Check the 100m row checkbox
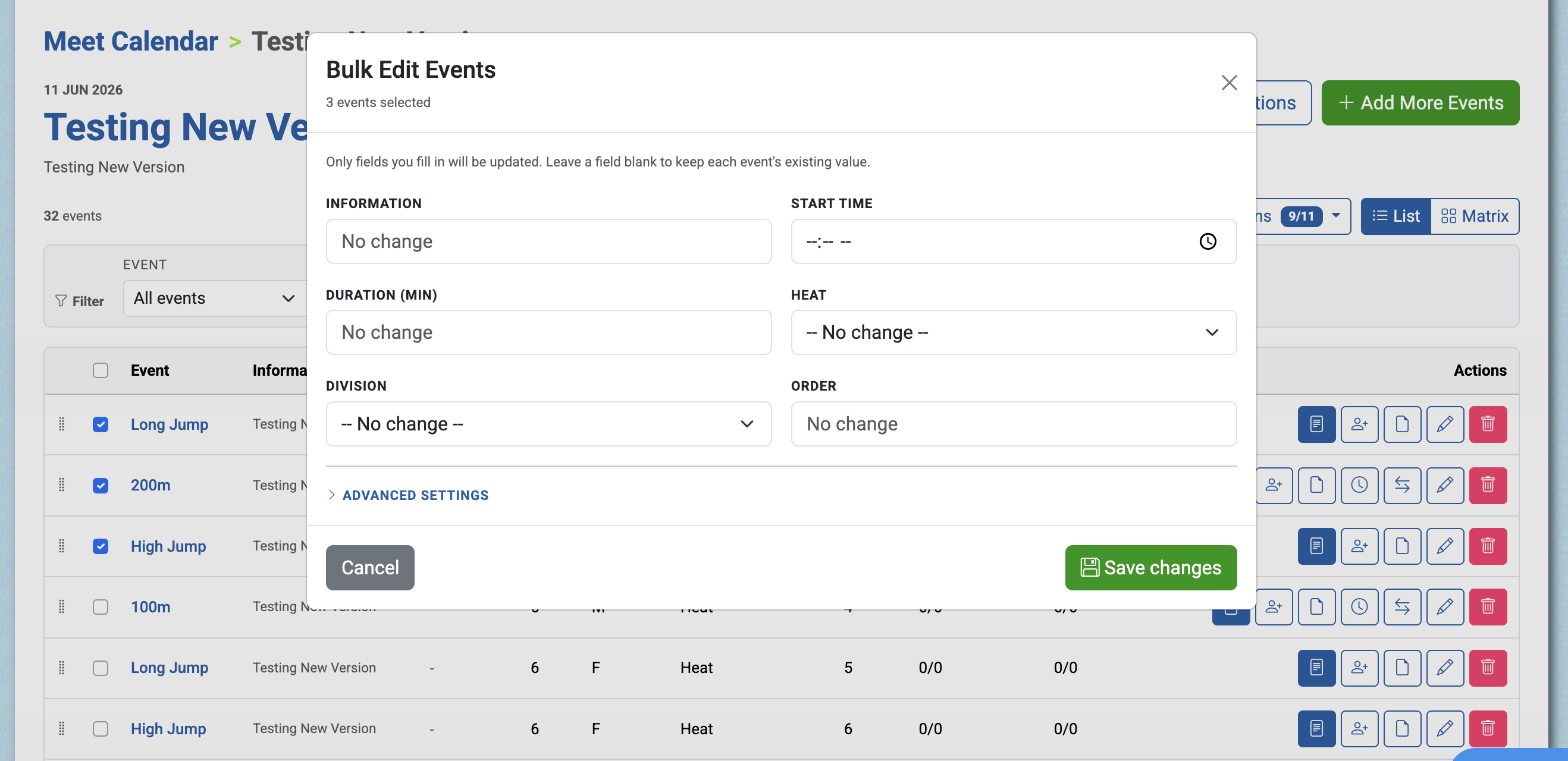The height and width of the screenshot is (761, 1568). pos(101,607)
